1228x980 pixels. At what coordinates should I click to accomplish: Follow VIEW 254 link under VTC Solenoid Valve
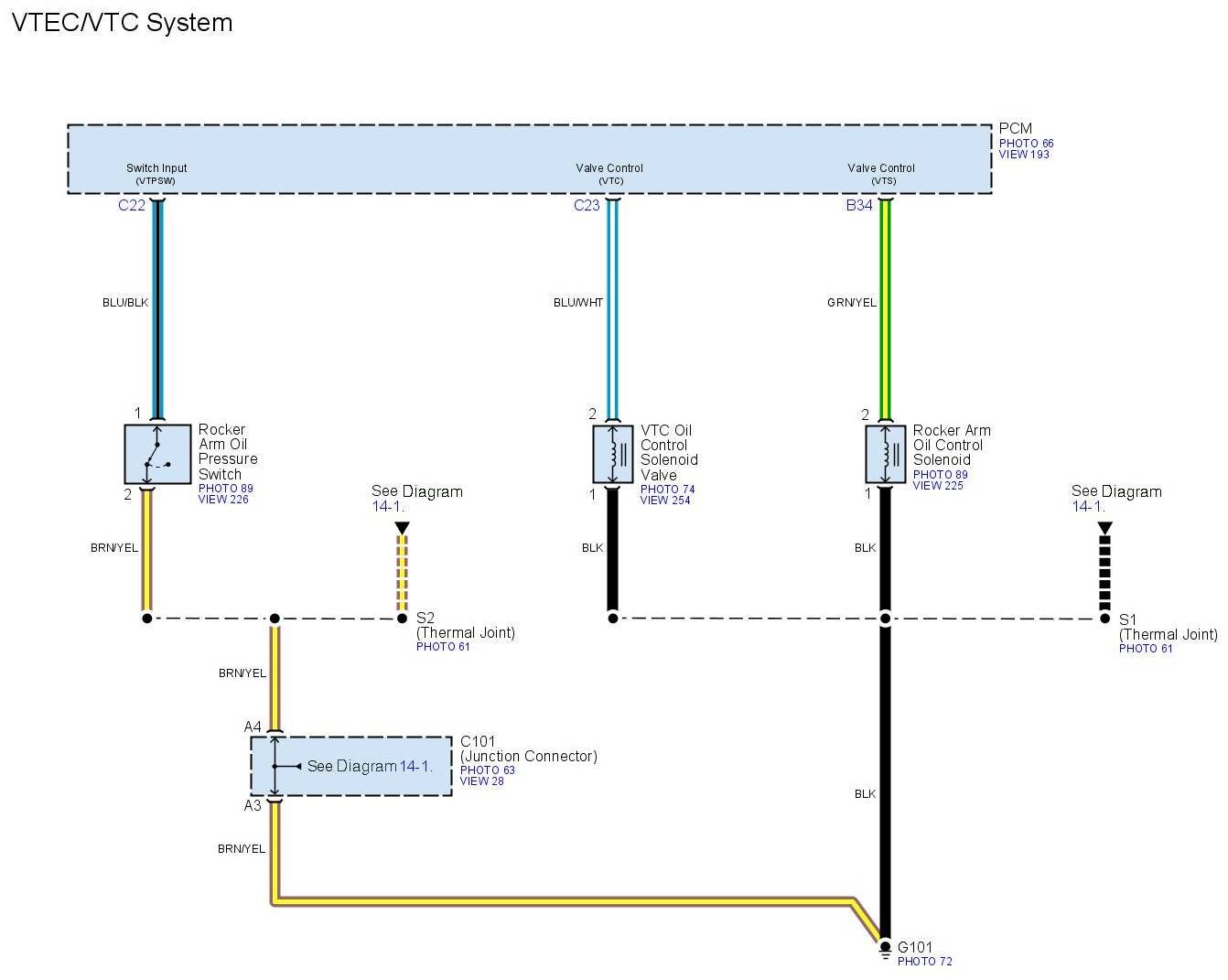[665, 501]
